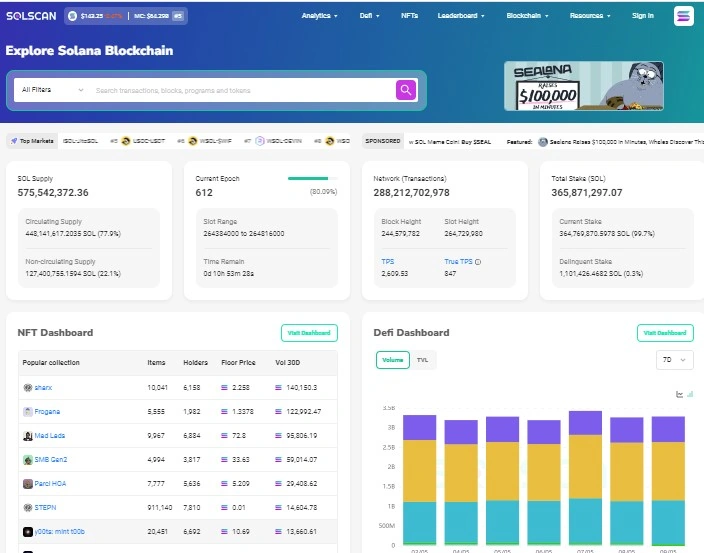Click the True TPS info icon
The image size is (704, 553).
[478, 262]
